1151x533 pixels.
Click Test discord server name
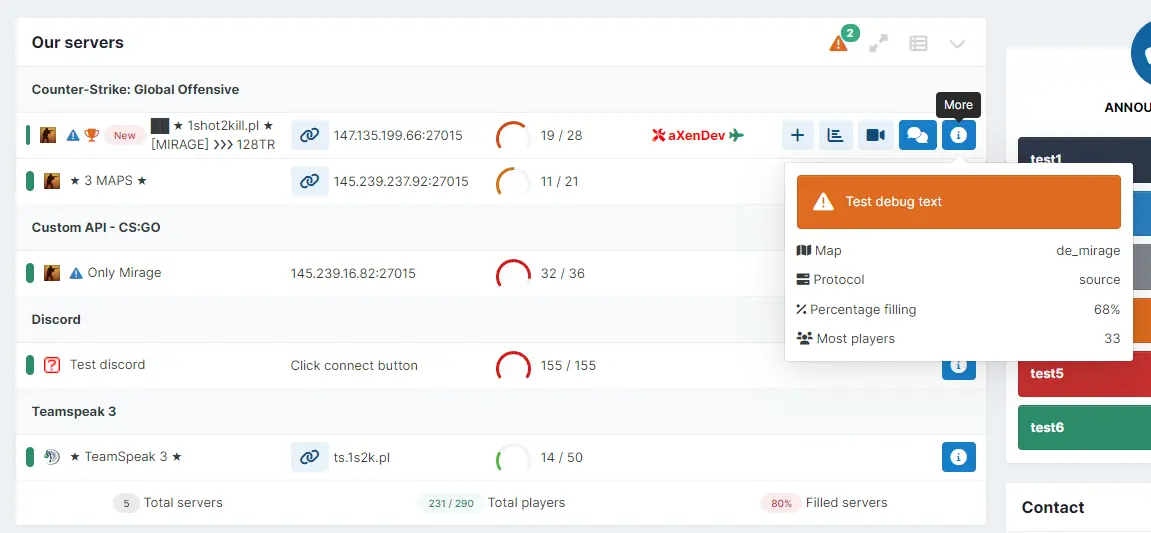point(107,365)
